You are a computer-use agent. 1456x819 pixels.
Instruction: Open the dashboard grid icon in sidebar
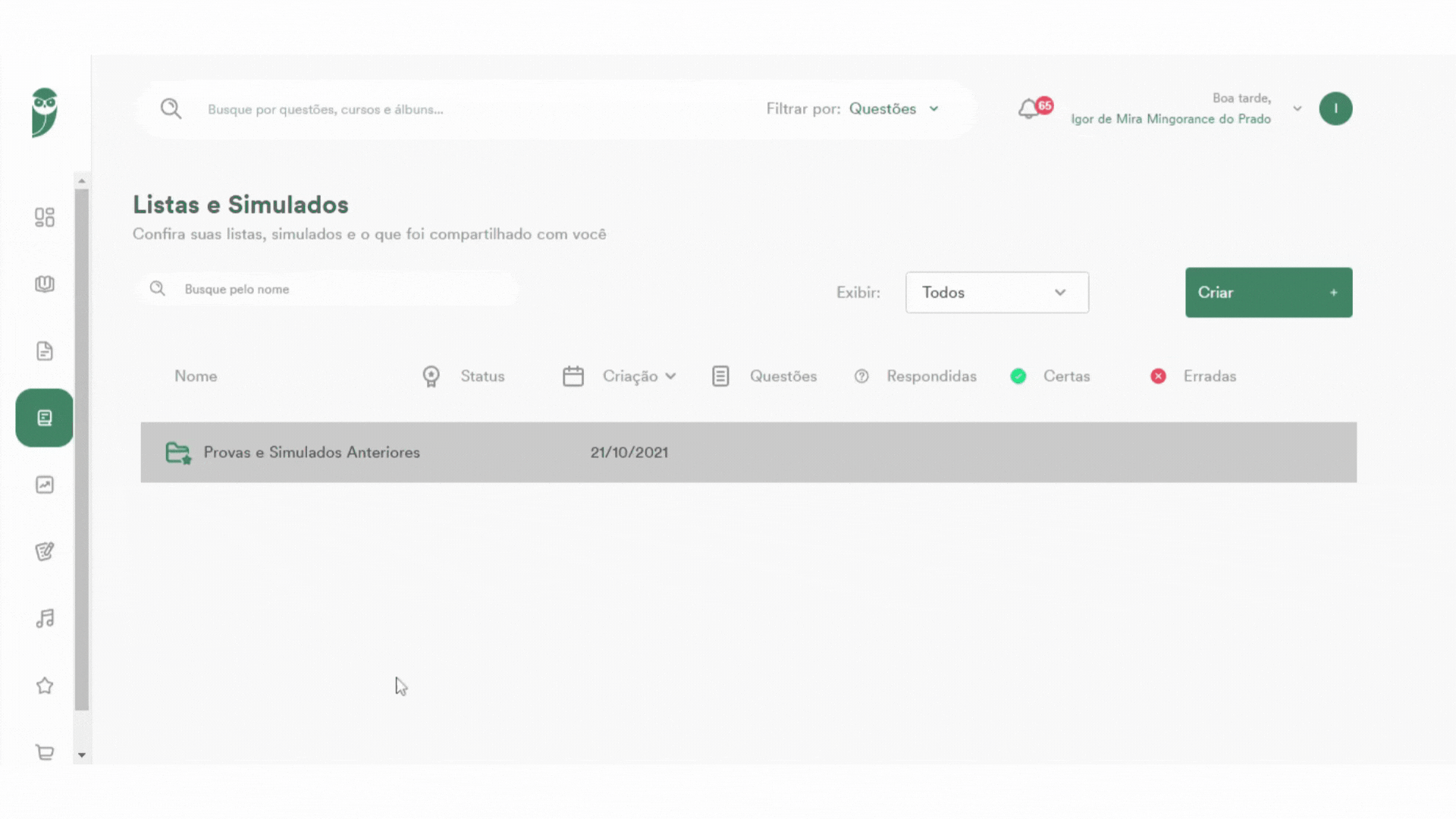coord(45,218)
